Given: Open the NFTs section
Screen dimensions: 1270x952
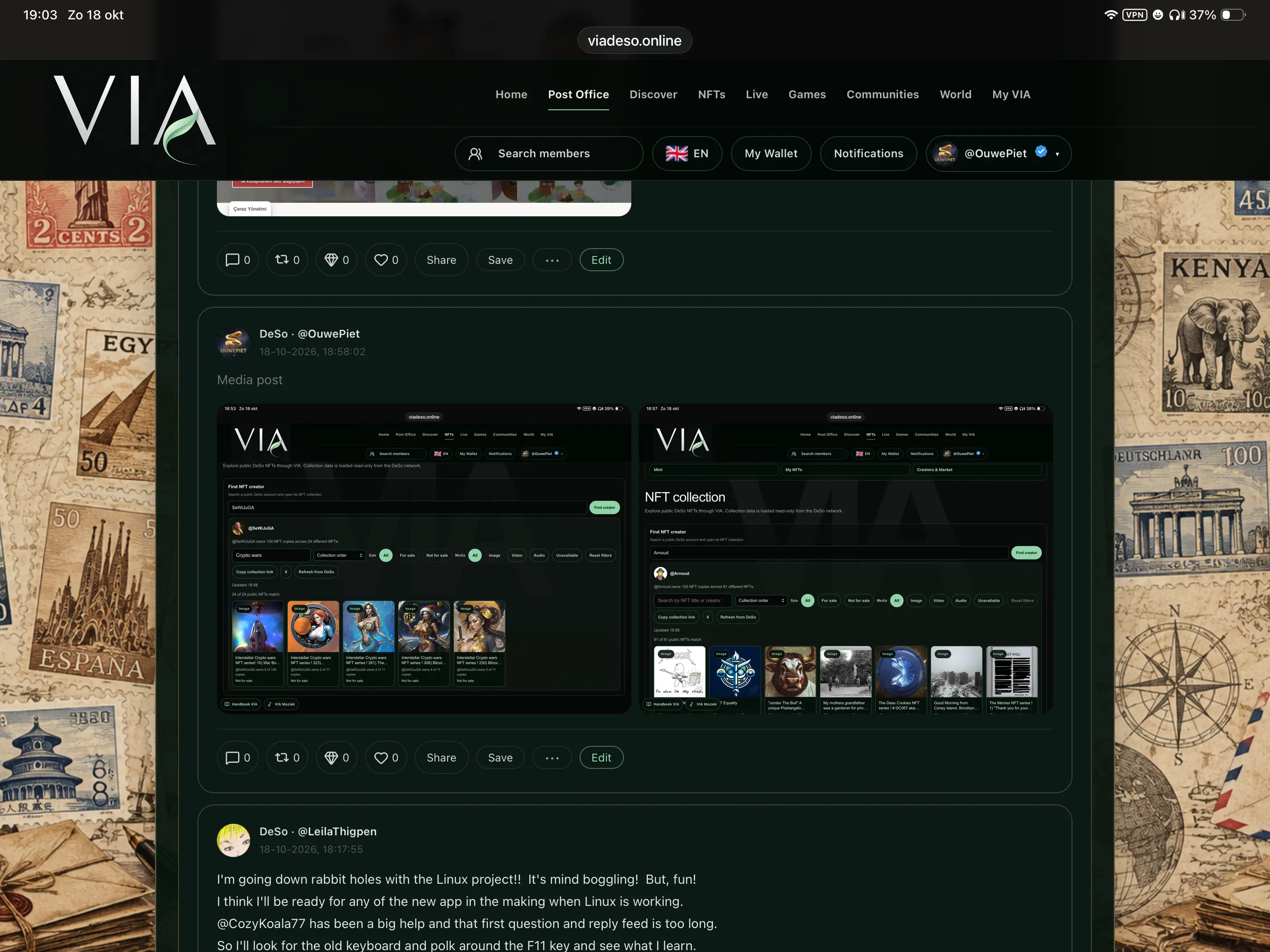Looking at the screenshot, I should (x=711, y=95).
